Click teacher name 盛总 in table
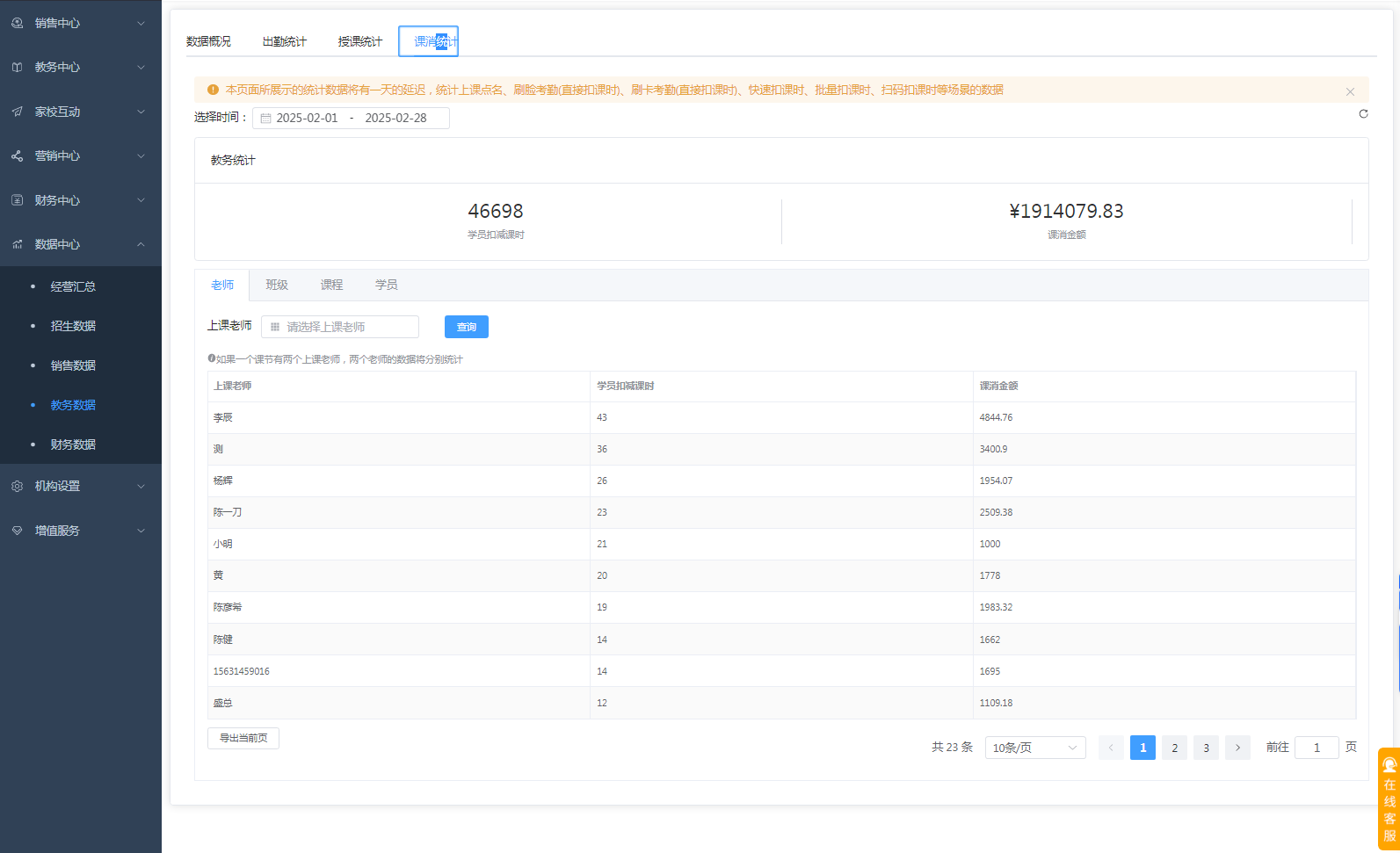Screen dimensions: 1400x853 point(223,703)
